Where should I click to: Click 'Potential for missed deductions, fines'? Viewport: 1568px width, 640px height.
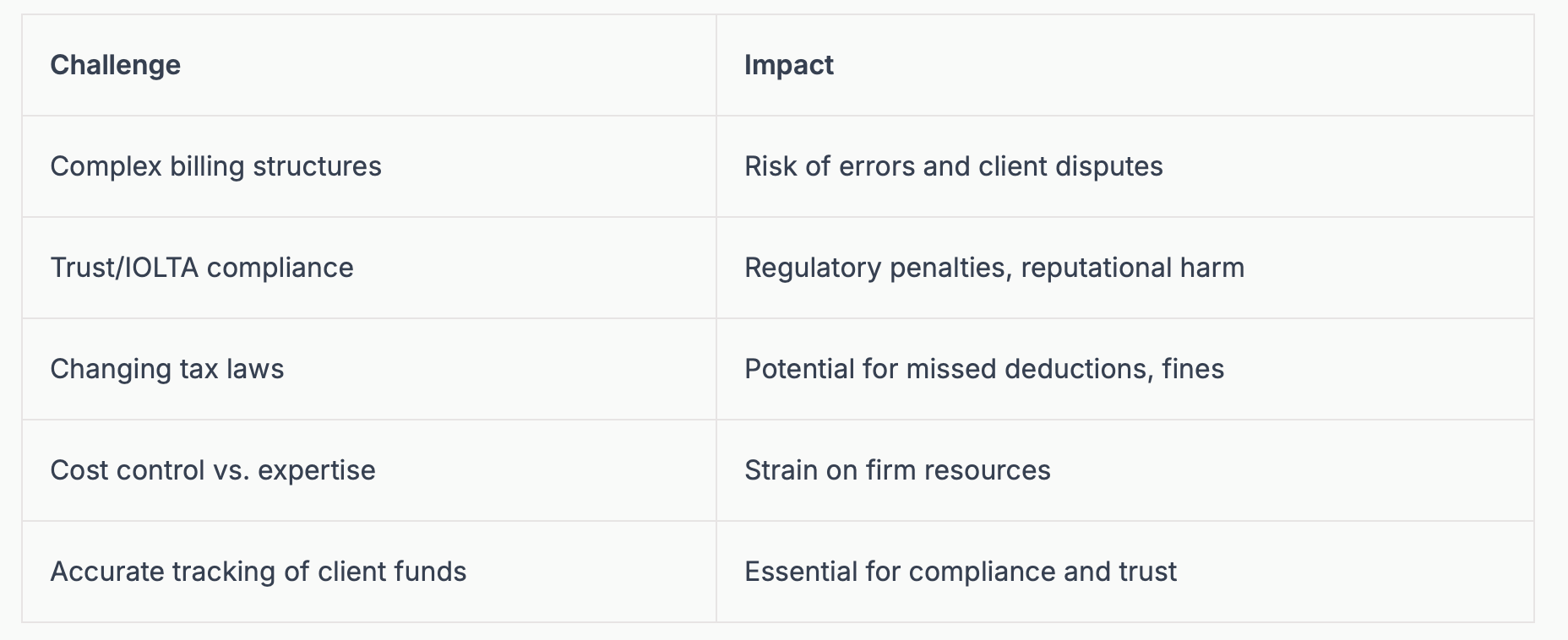pyautogui.click(x=983, y=369)
